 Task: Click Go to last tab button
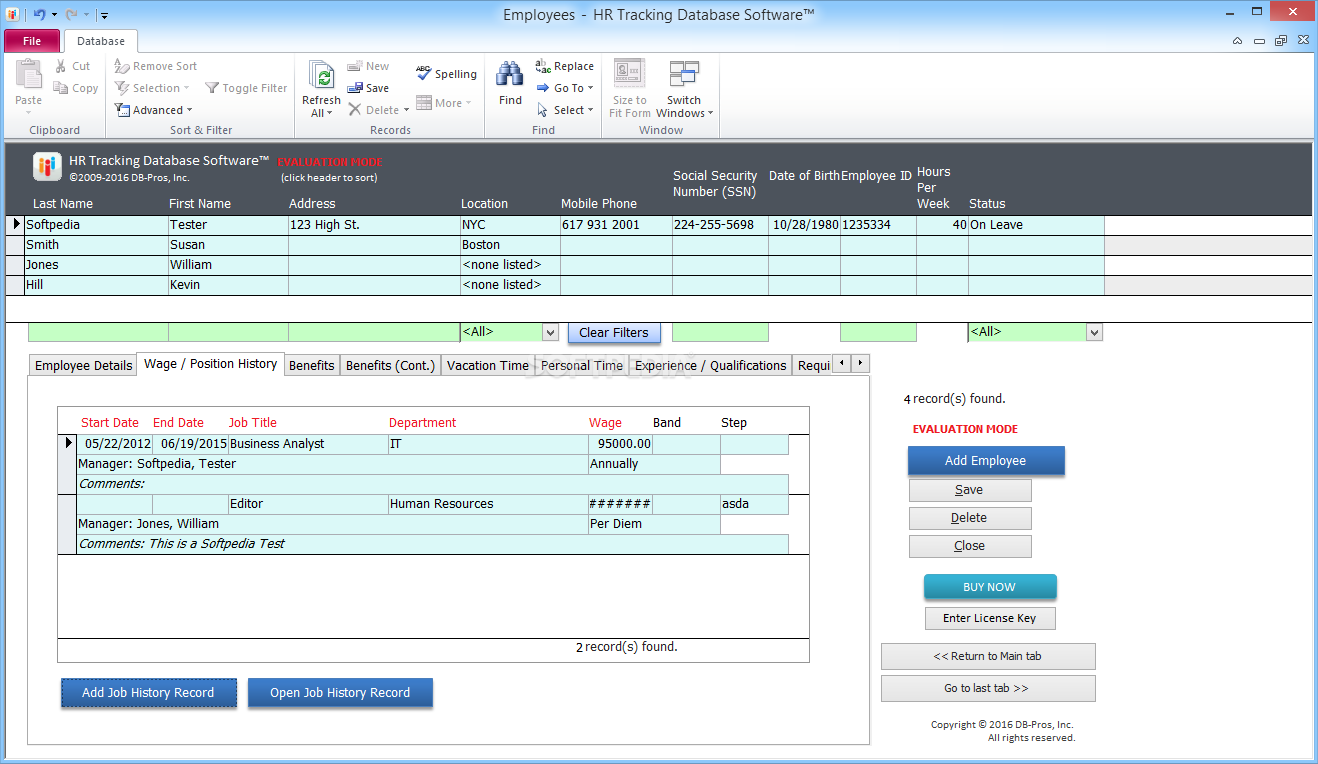pos(988,688)
